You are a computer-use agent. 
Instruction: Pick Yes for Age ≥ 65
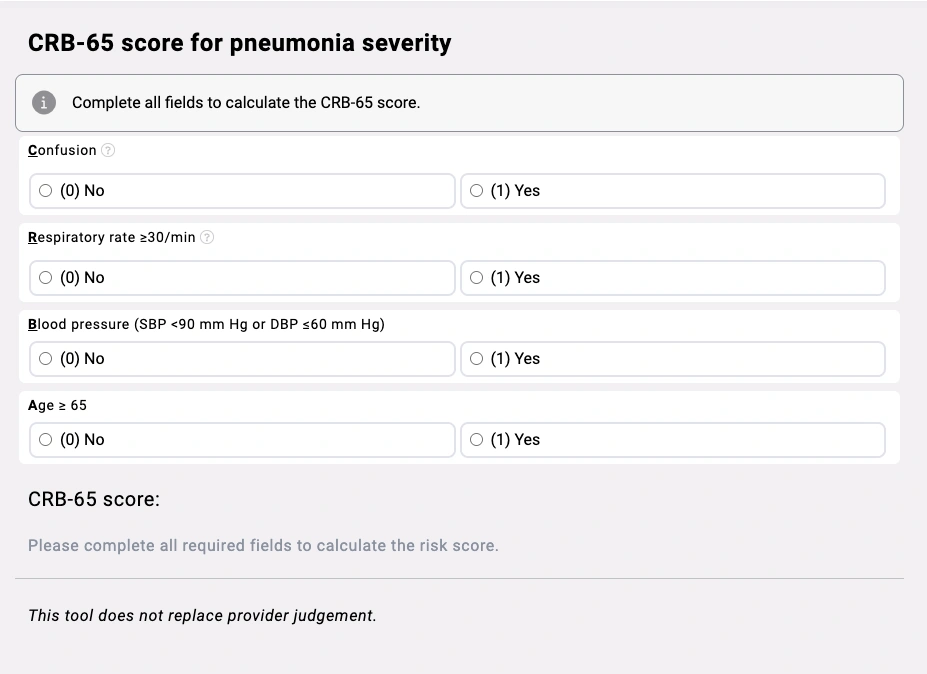click(476, 440)
